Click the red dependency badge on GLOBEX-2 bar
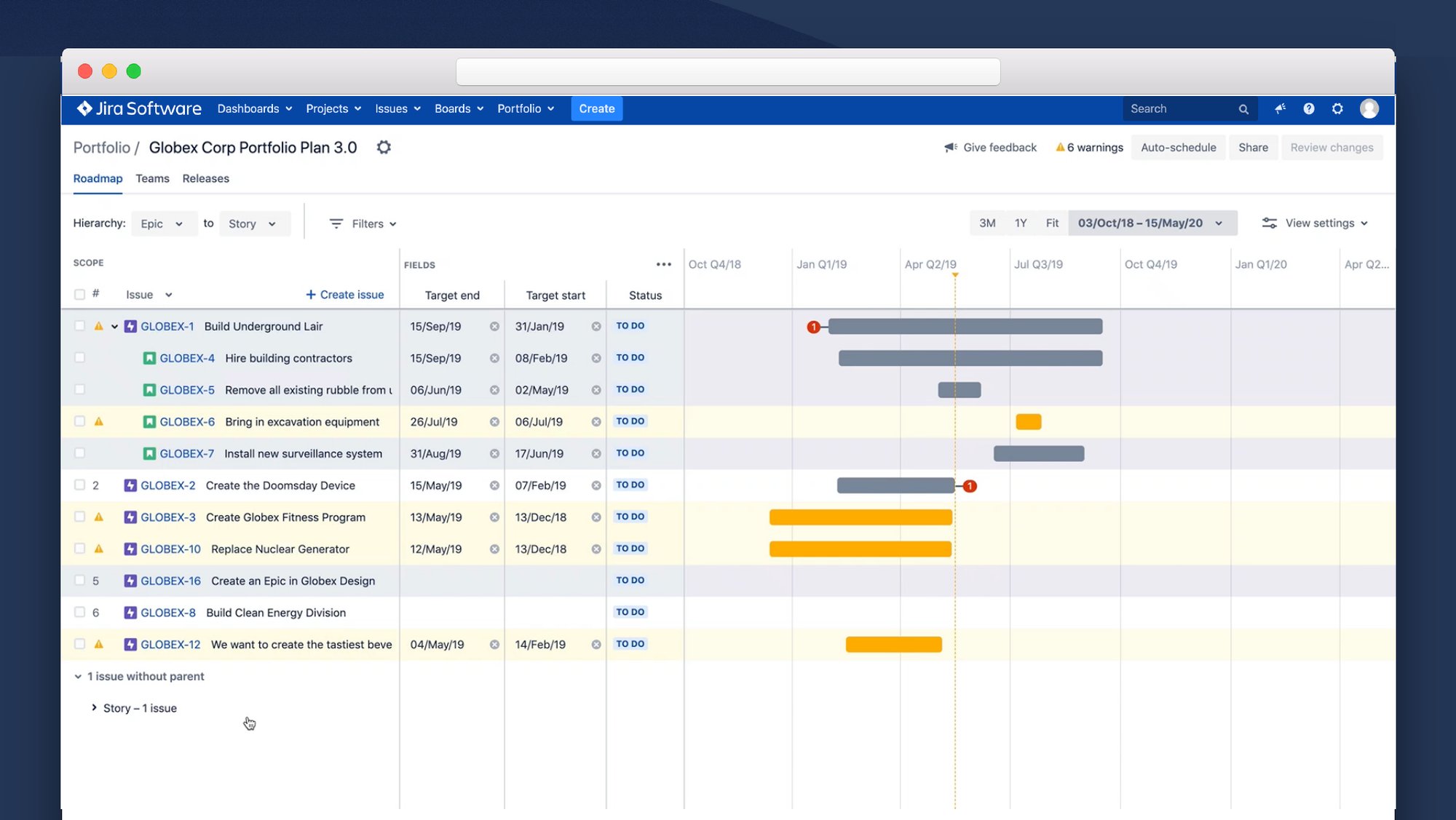 (x=970, y=486)
